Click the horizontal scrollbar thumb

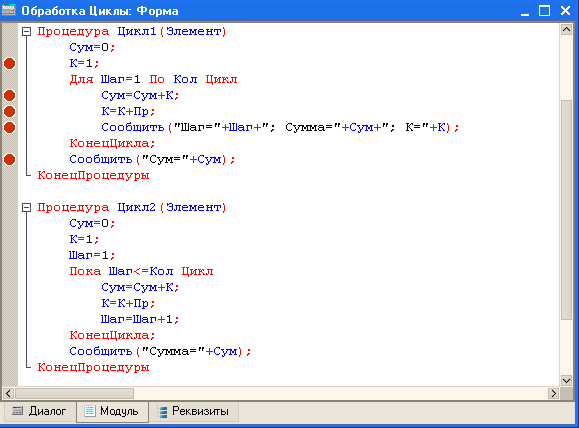coord(74,393)
